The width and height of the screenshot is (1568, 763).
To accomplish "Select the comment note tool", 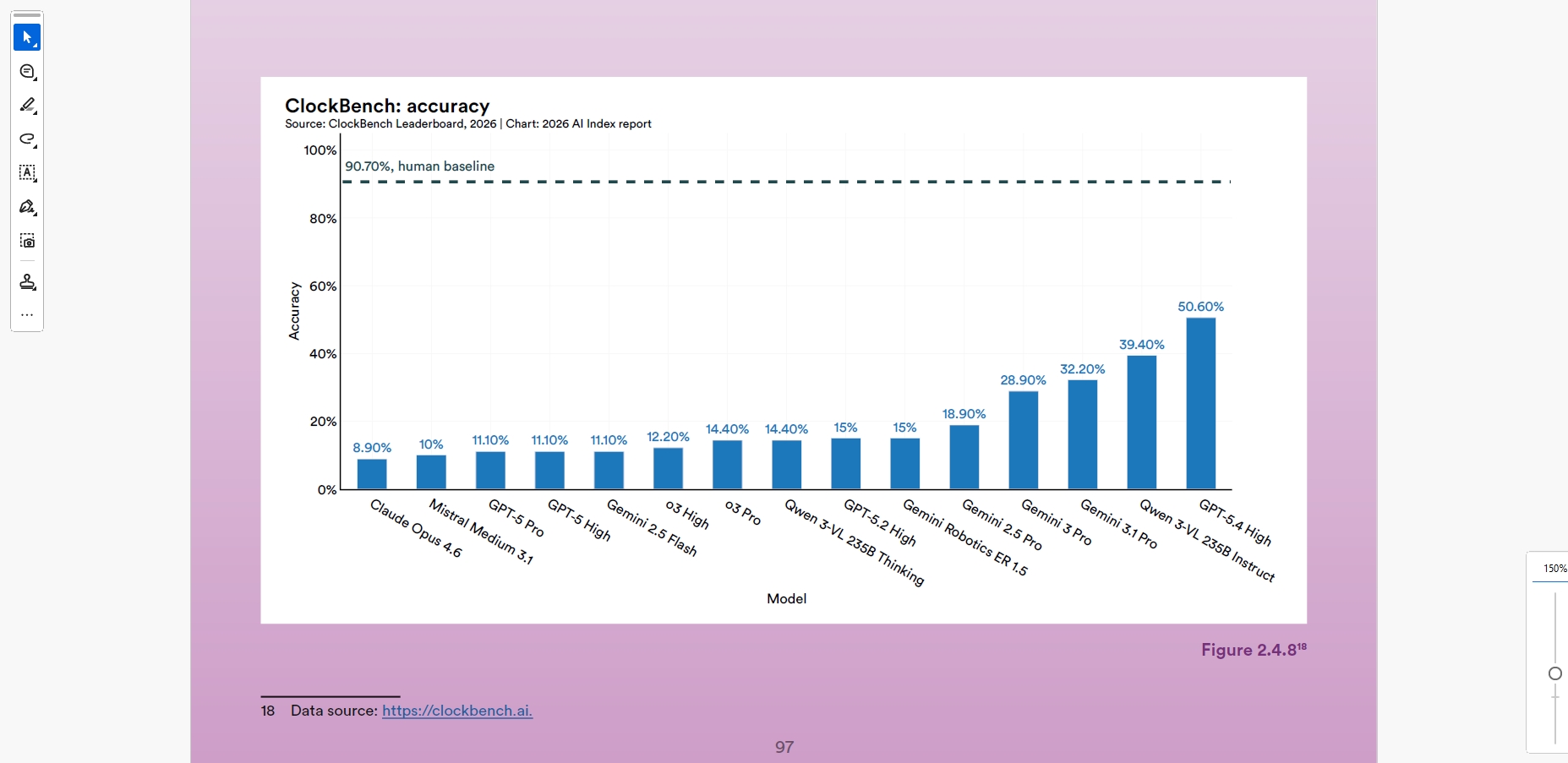I will (x=27, y=72).
